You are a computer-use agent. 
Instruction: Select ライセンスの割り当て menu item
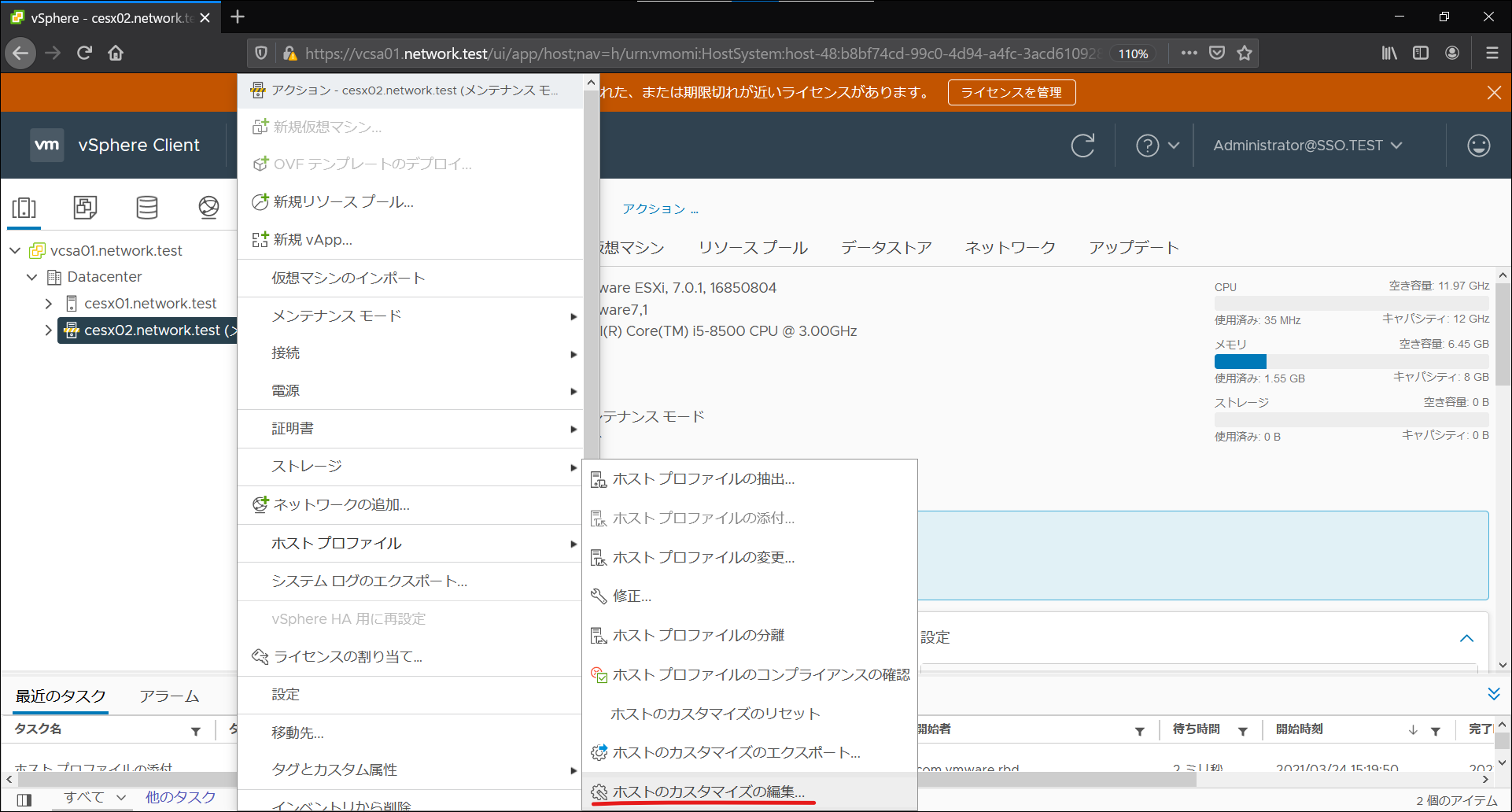pos(410,657)
